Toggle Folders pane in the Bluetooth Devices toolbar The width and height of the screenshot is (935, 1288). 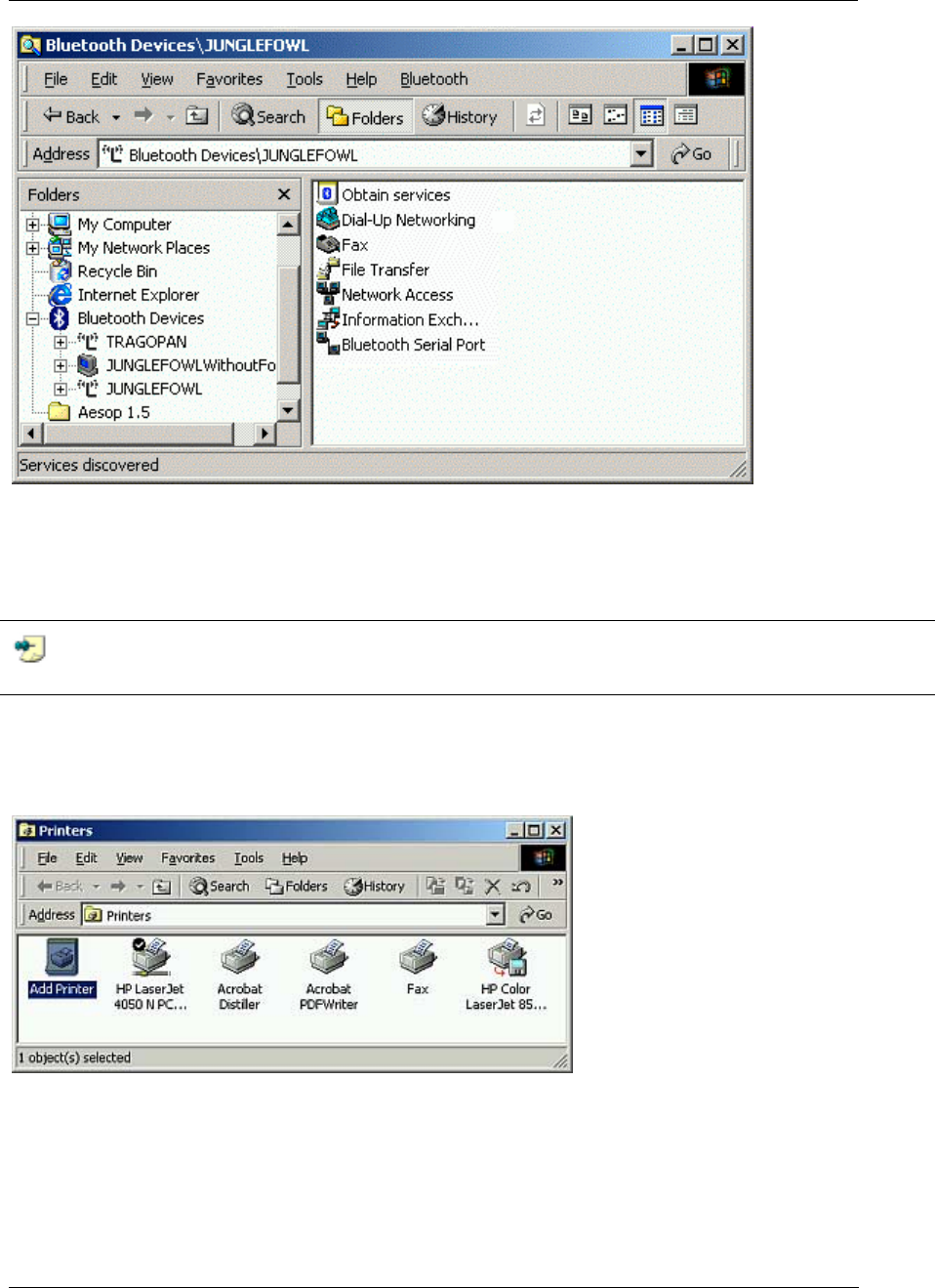[365, 117]
